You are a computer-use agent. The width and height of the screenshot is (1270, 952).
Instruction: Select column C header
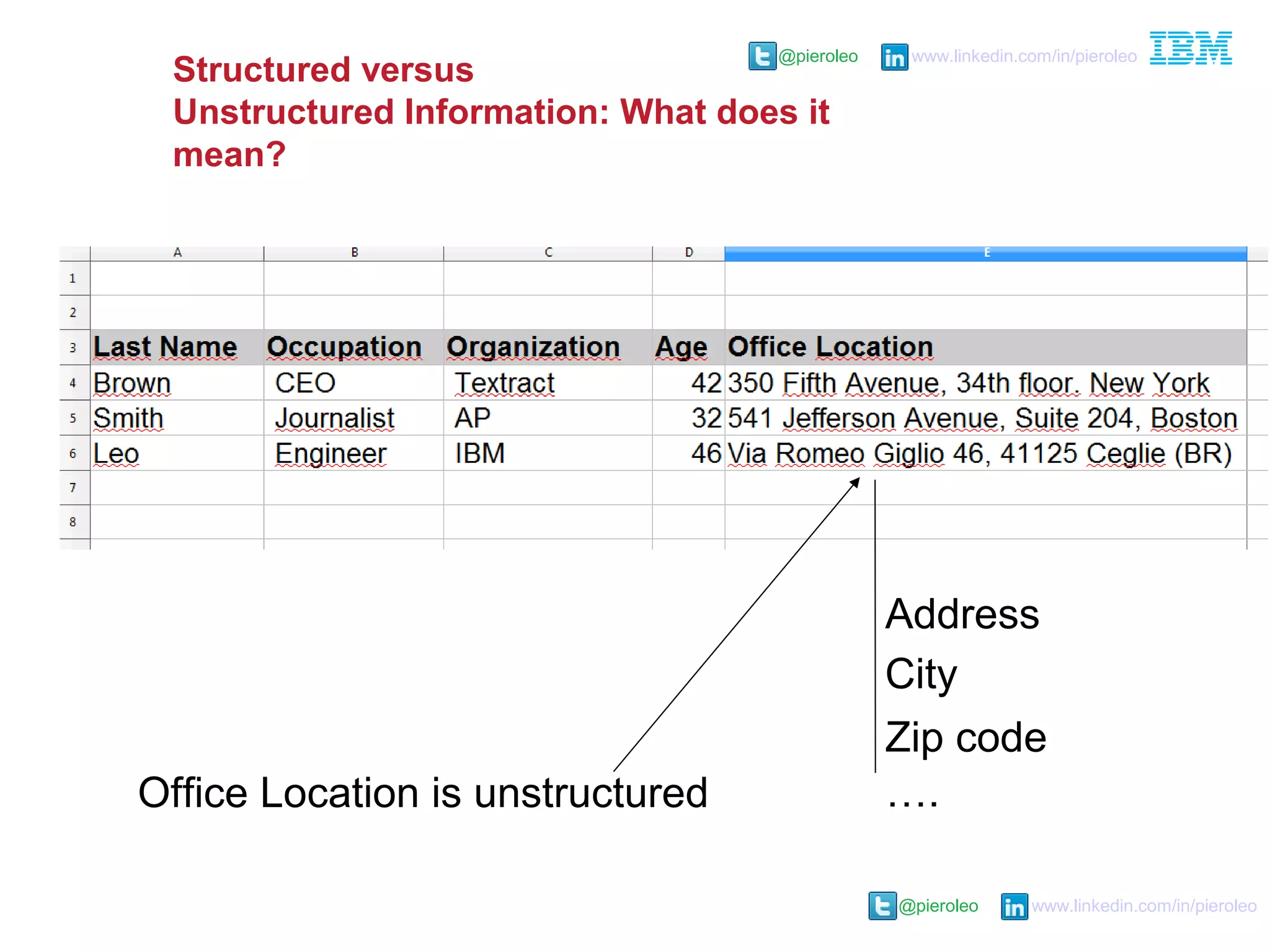point(548,253)
